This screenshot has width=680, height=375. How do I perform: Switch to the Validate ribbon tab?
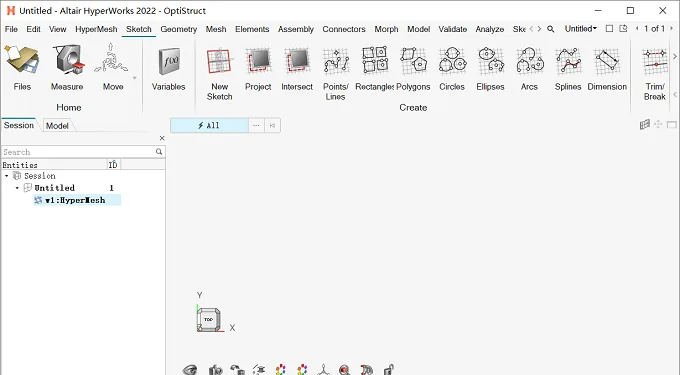(453, 29)
